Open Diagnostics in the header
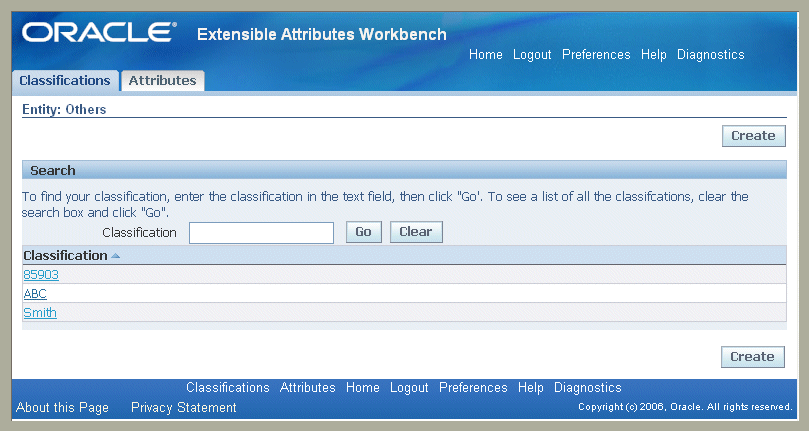The height and width of the screenshot is (431, 809). pos(710,55)
